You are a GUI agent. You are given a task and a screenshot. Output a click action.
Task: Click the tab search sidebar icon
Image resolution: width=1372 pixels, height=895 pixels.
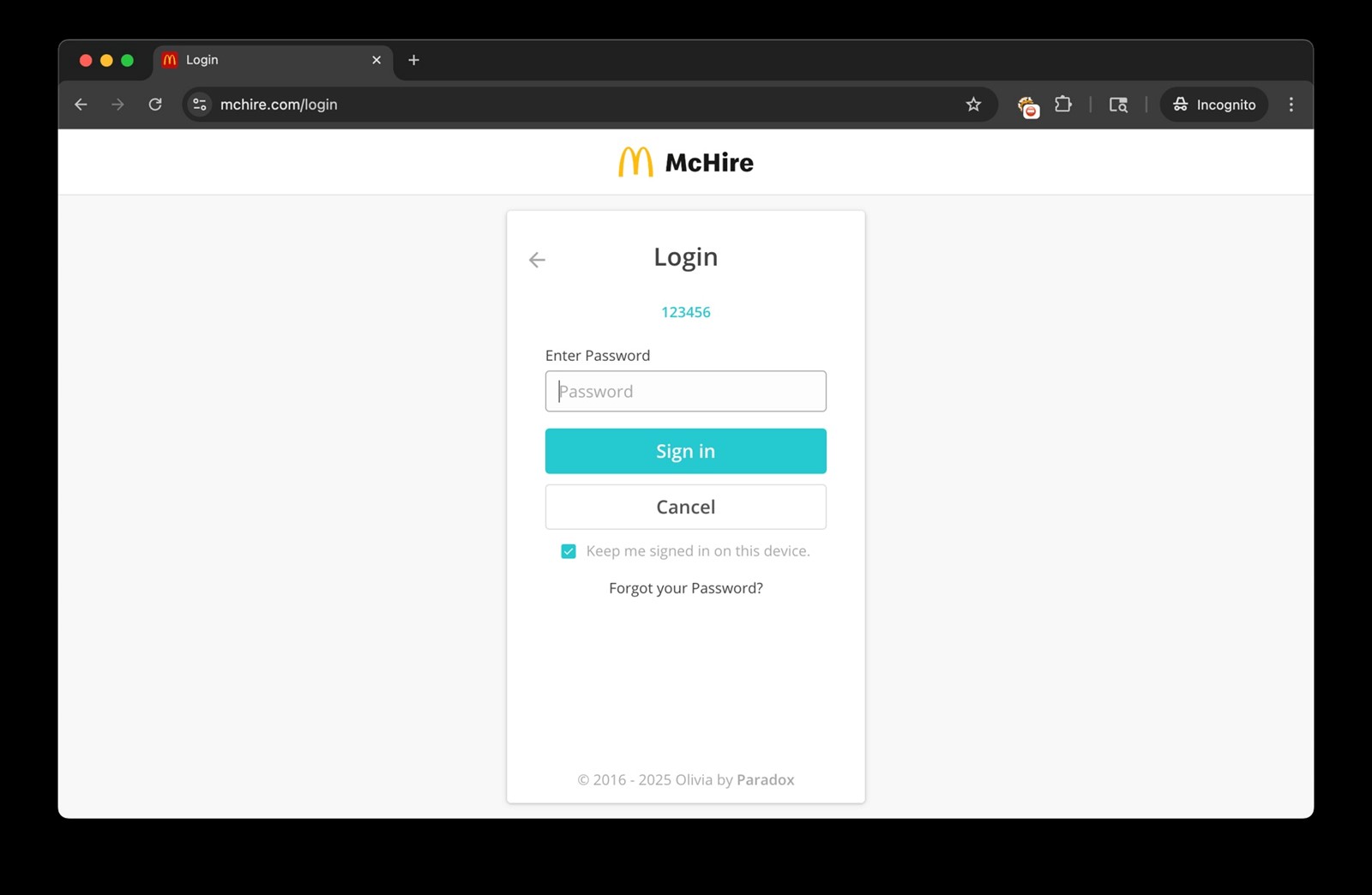[x=1118, y=105]
